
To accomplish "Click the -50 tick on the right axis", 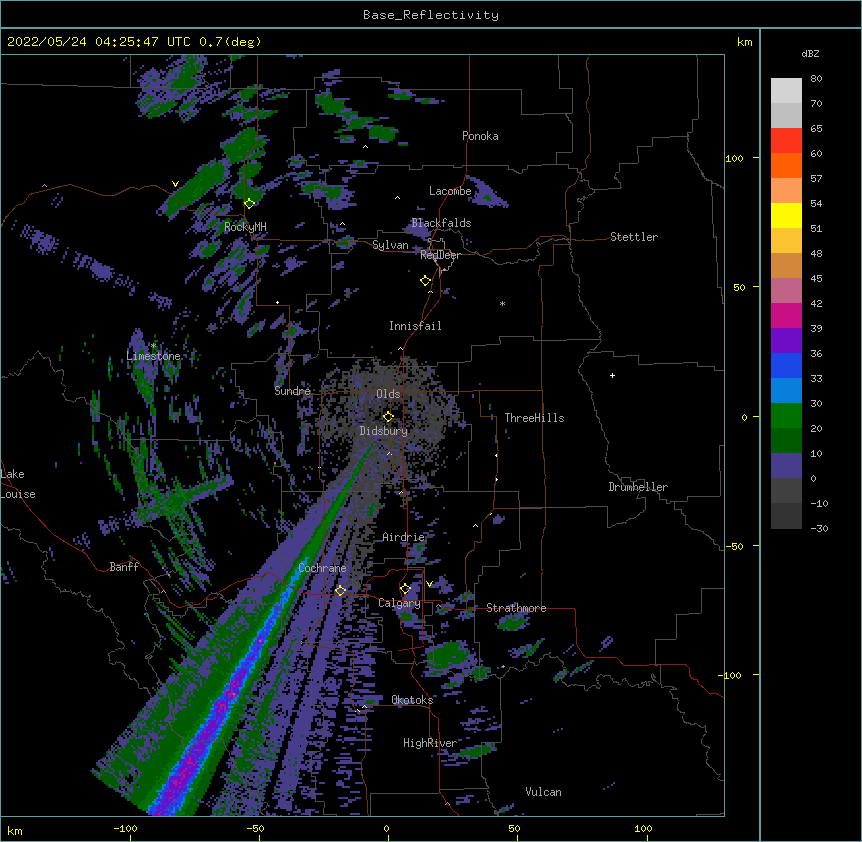I will tap(735, 546).
